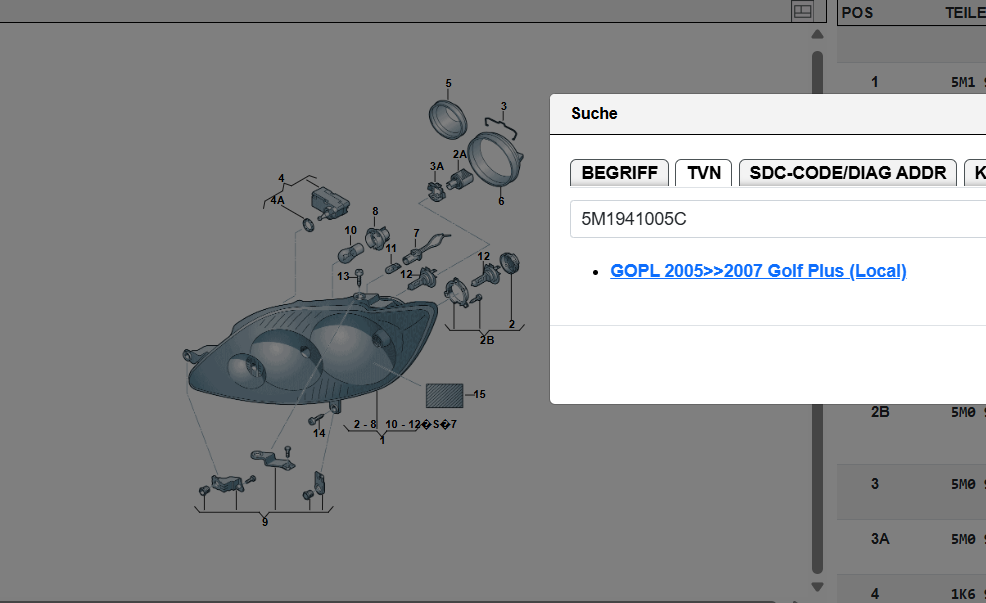The width and height of the screenshot is (986, 603).
Task: Click part label 5 in the diagram
Action: (448, 83)
